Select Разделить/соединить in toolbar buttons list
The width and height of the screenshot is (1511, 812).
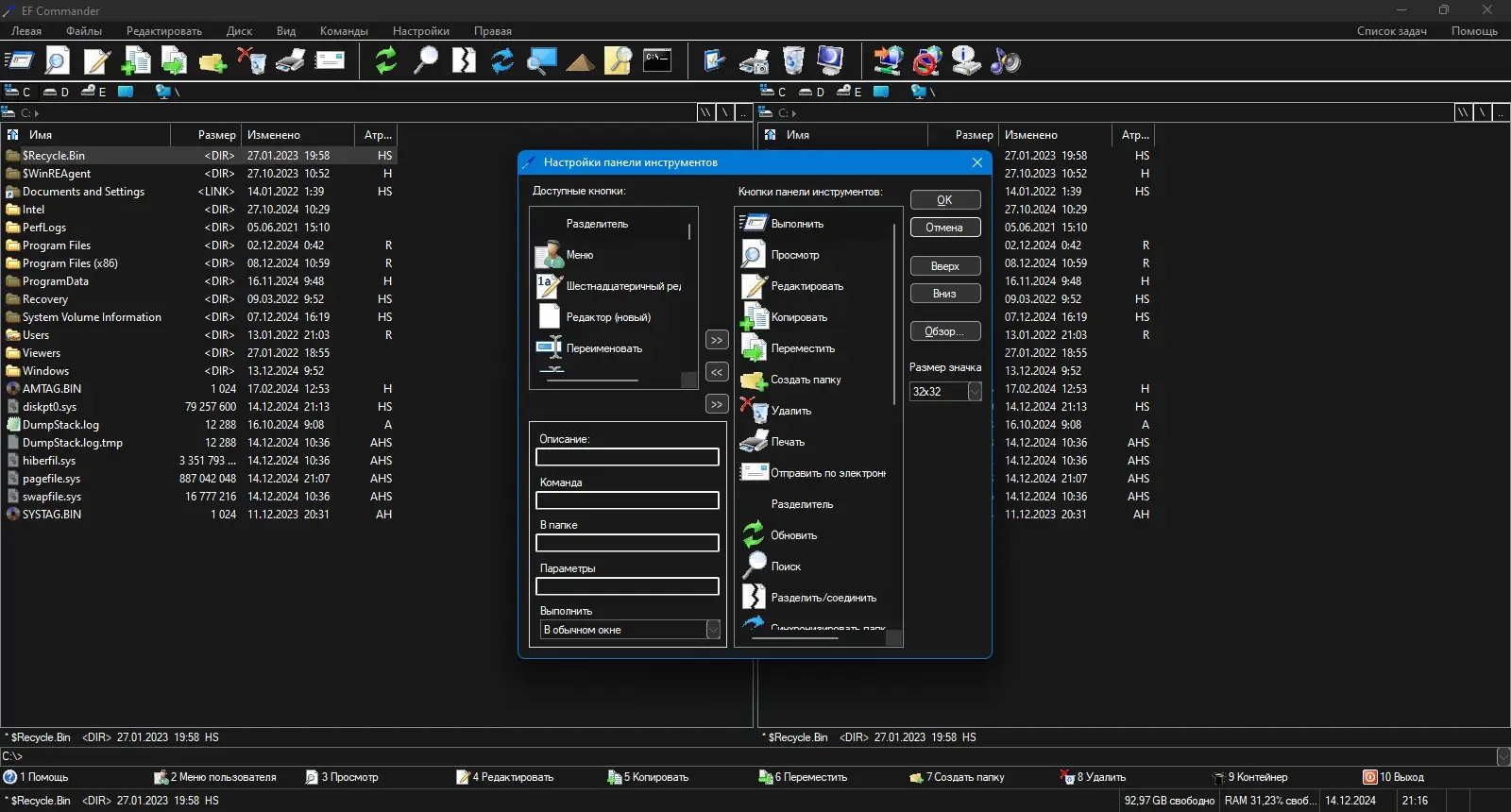pos(823,598)
